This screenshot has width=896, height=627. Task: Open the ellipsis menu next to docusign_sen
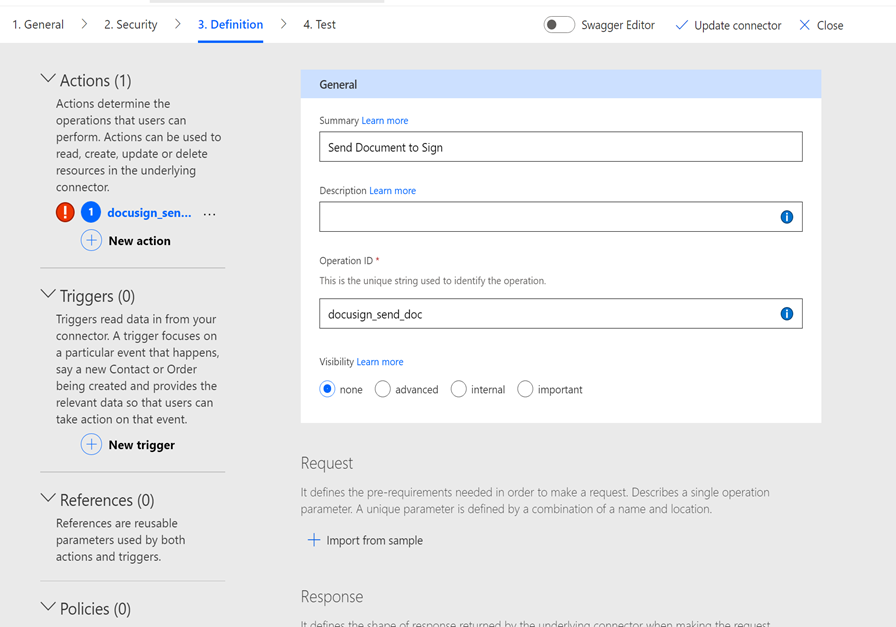click(208, 212)
